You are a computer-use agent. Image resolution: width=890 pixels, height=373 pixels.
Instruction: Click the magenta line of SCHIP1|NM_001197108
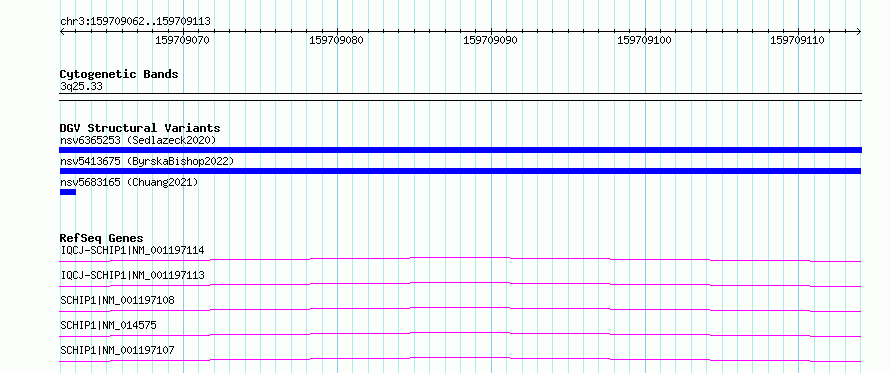coord(460,309)
